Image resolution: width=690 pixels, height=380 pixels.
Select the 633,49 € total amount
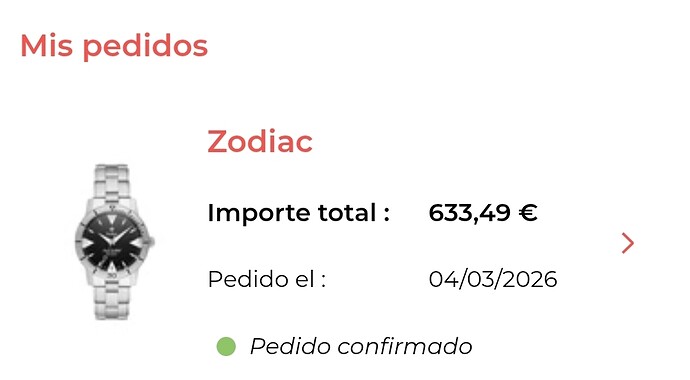(483, 213)
